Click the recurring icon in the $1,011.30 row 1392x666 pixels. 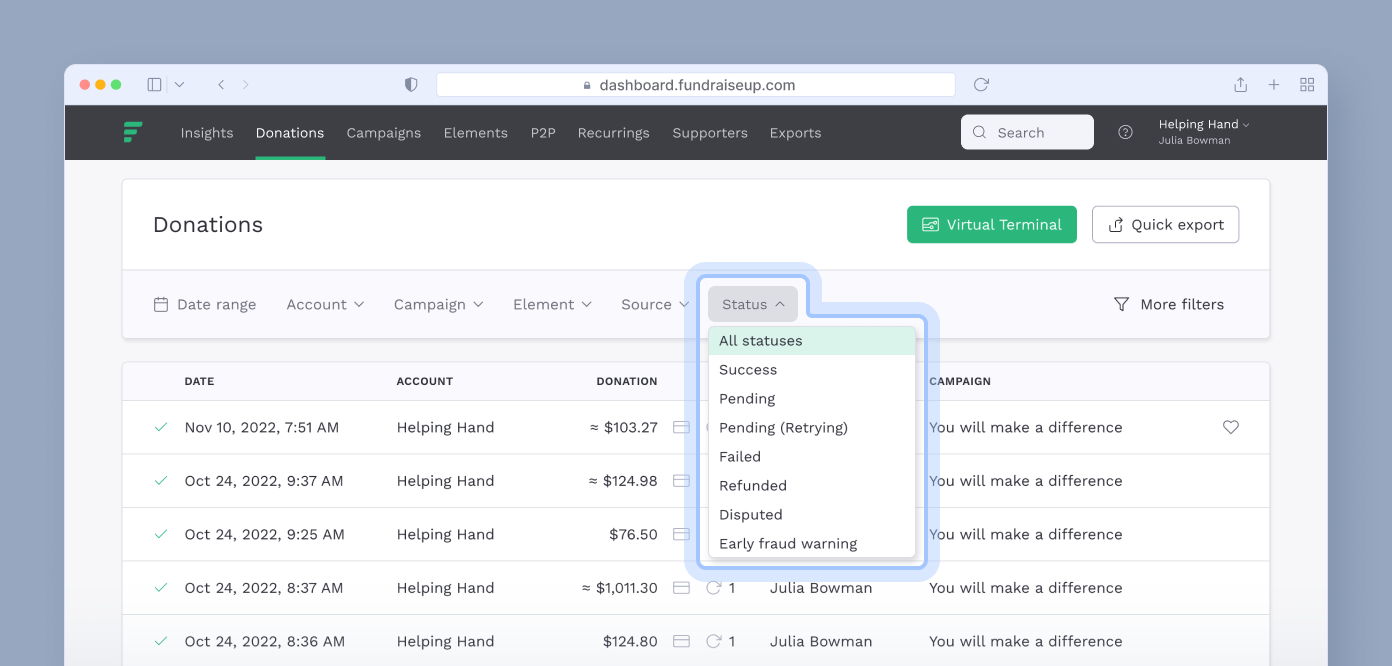(714, 588)
